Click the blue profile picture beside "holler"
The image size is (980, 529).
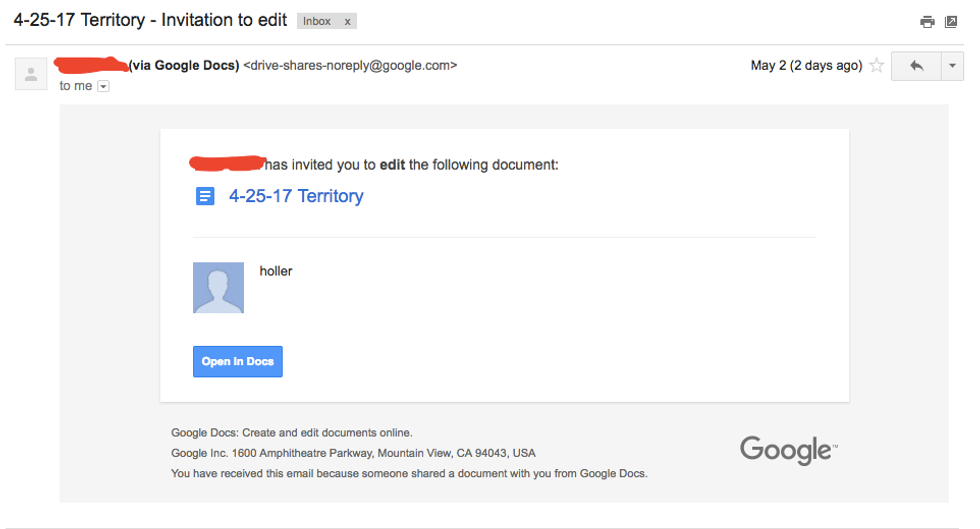[x=218, y=288]
